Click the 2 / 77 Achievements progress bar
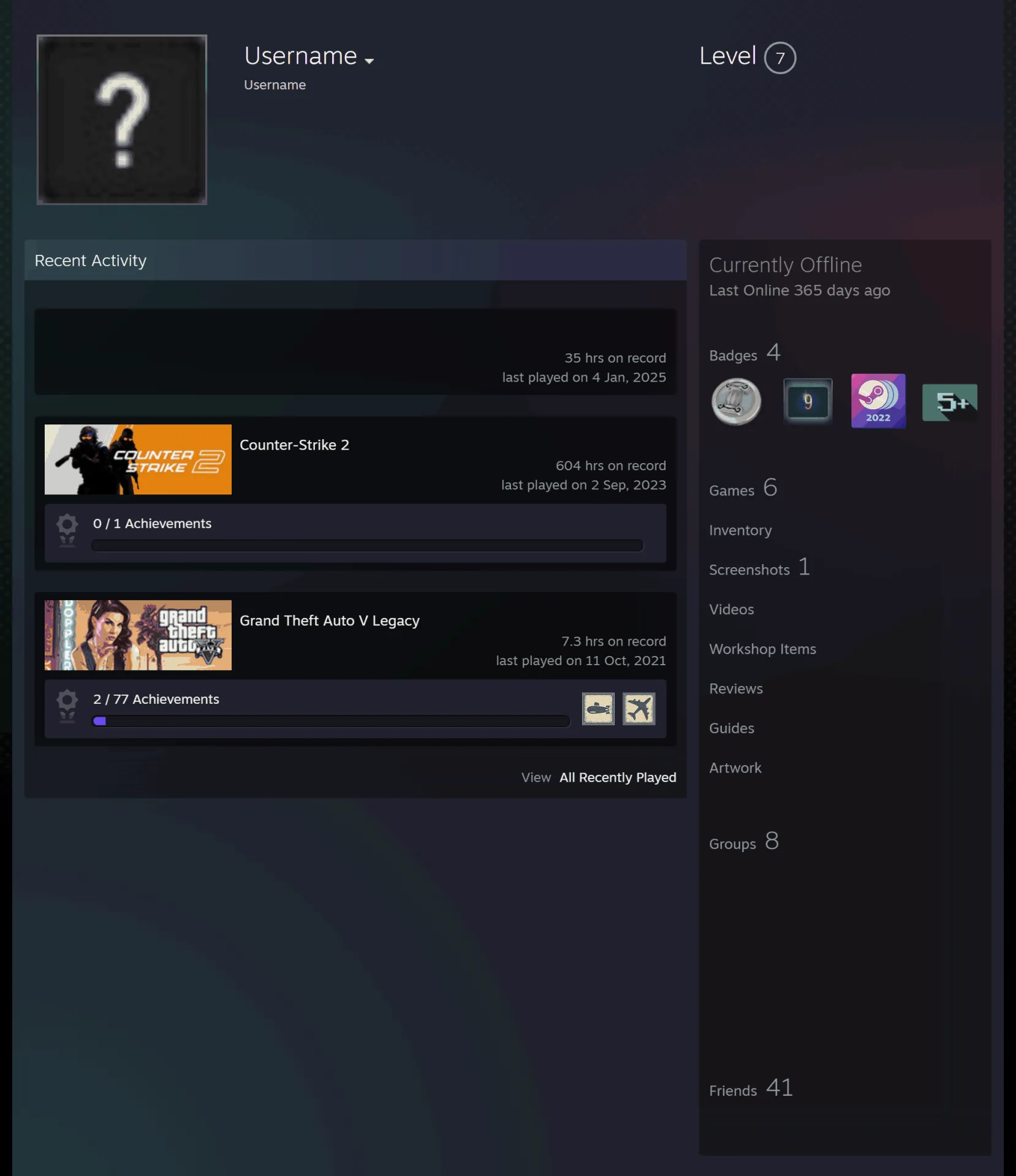Image resolution: width=1016 pixels, height=1176 pixels. [x=331, y=722]
